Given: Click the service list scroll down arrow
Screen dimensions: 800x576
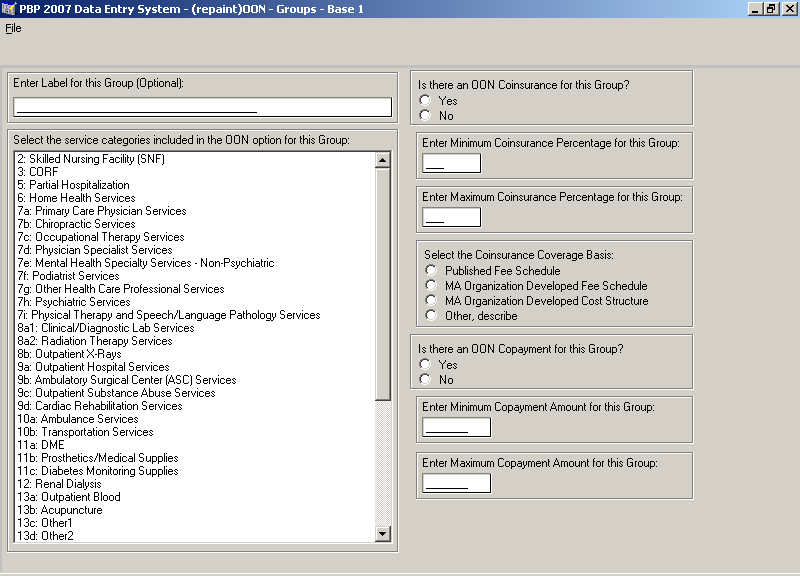Looking at the screenshot, I should point(383,534).
